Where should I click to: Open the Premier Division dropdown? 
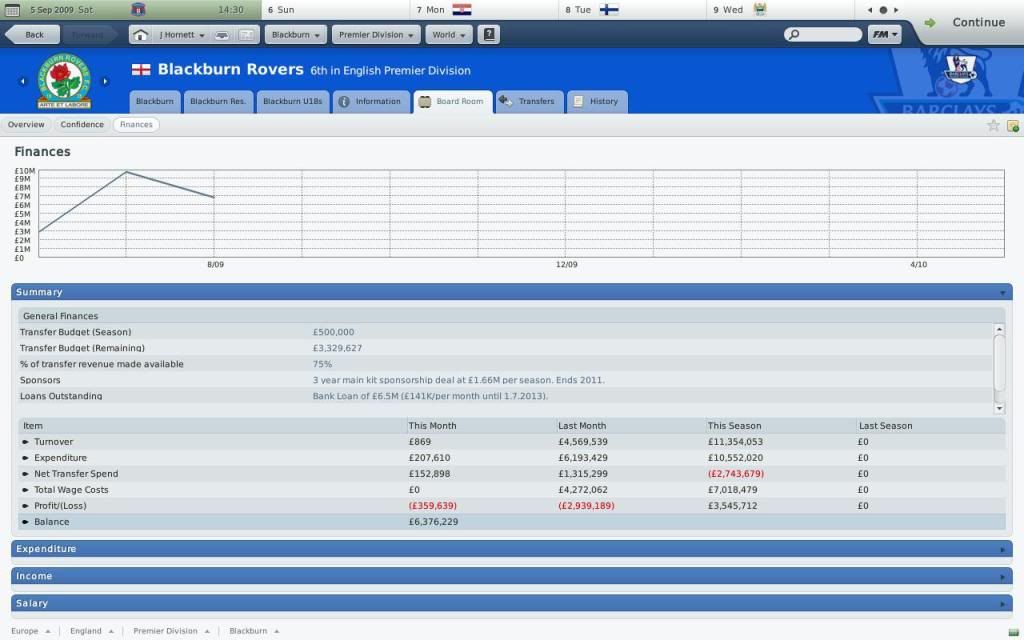pyautogui.click(x=376, y=35)
